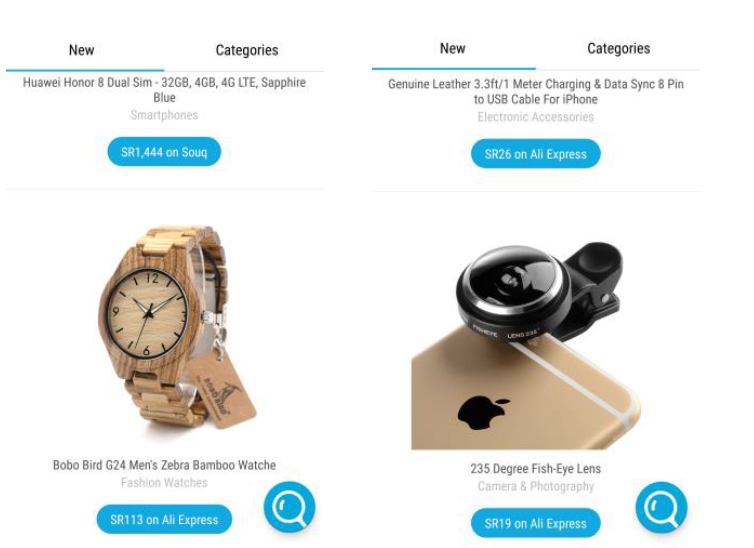Screen dimensions: 754x548
Task: Open Bobo Bird G24 Zebra Bamboo Watch title
Action: 164,465
